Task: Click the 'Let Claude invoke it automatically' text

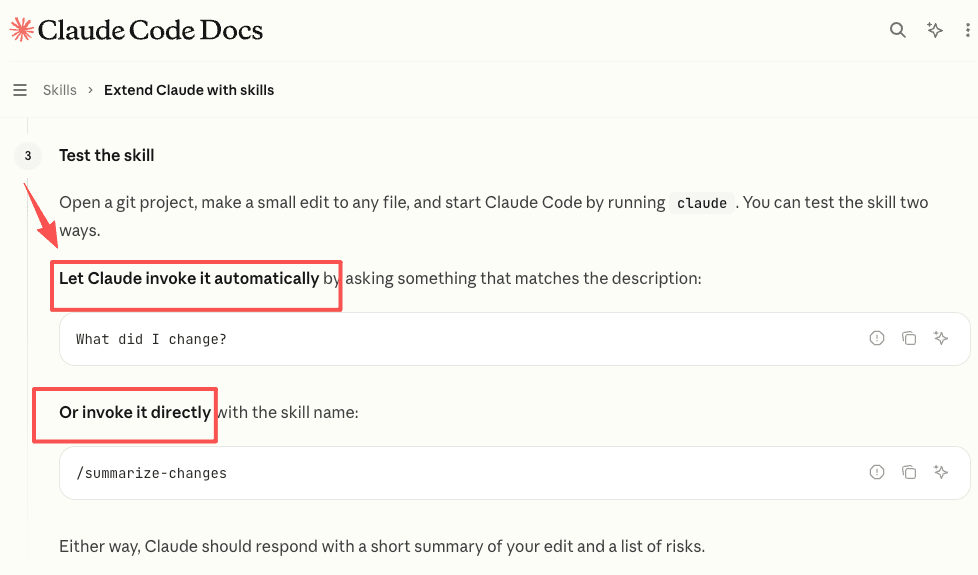Action: click(x=189, y=278)
